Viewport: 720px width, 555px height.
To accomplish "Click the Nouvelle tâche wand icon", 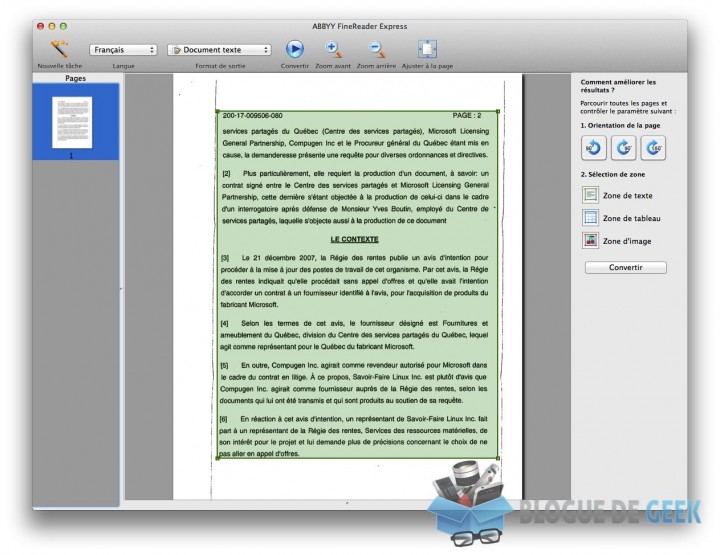I will (x=59, y=49).
